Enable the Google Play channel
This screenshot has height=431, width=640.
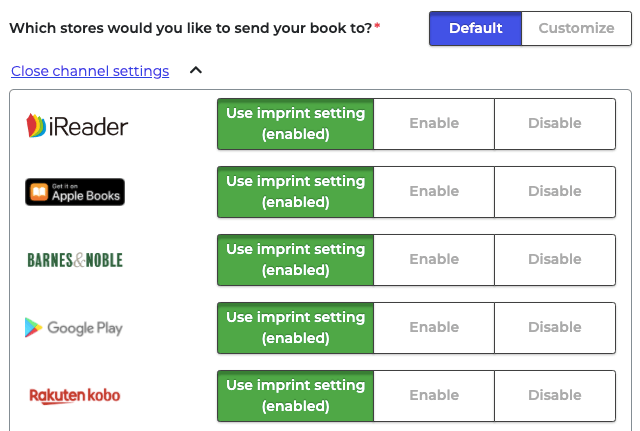pyautogui.click(x=434, y=328)
